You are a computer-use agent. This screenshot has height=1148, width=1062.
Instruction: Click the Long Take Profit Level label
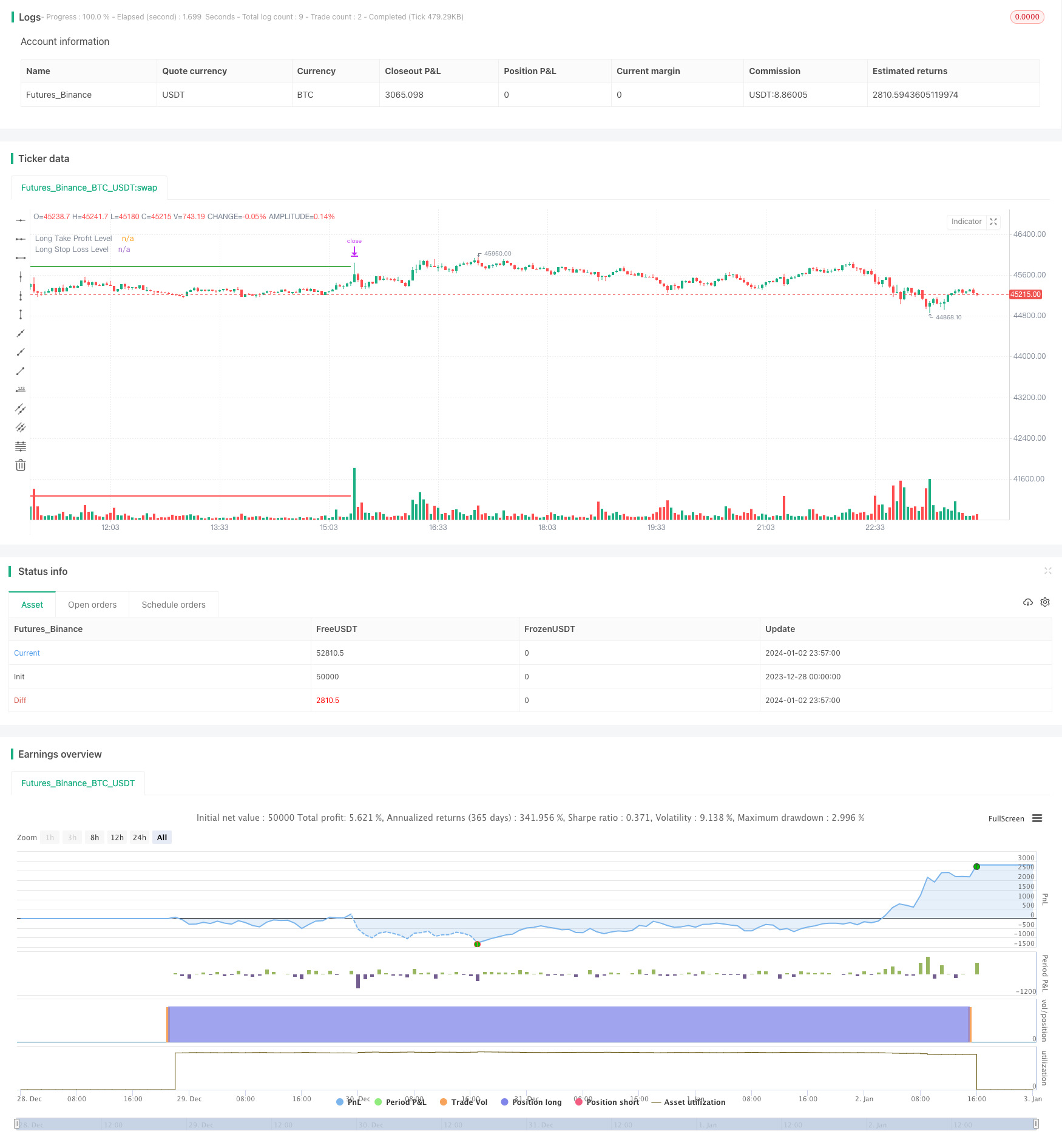[73, 239]
